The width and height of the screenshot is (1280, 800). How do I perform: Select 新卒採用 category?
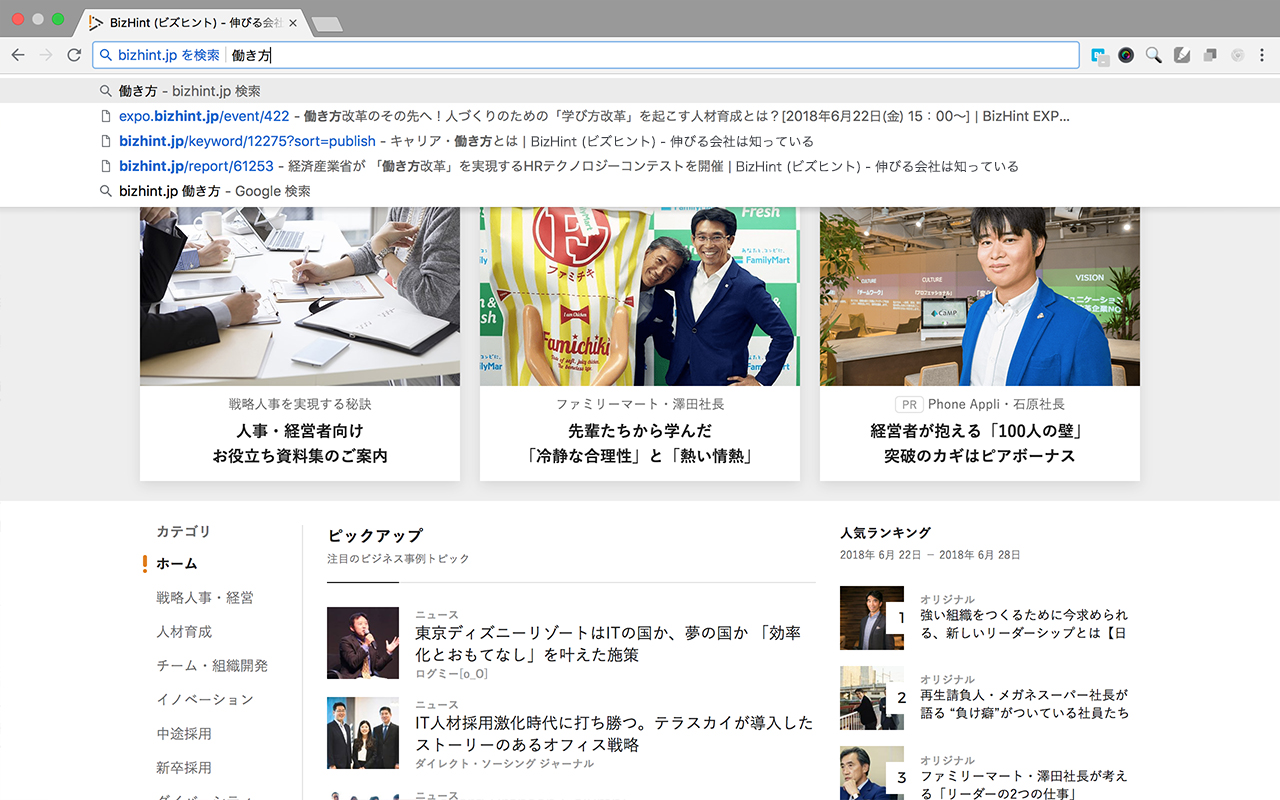(184, 768)
